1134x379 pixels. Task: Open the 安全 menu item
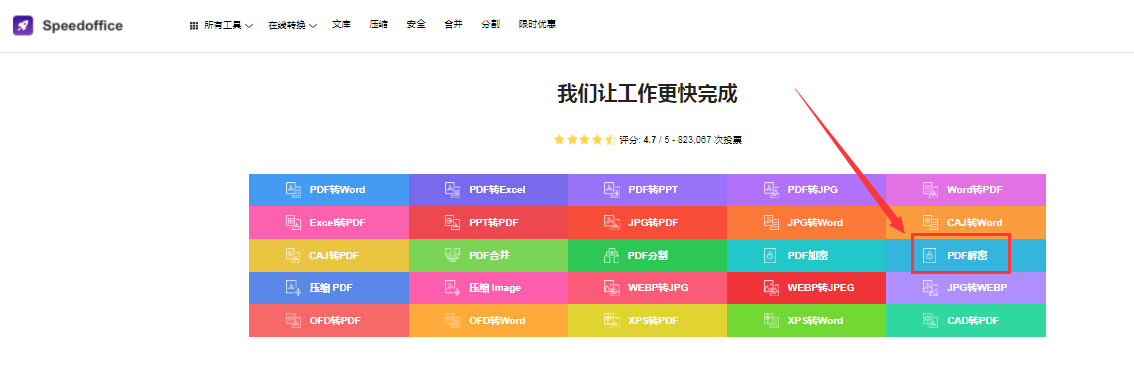click(x=416, y=25)
